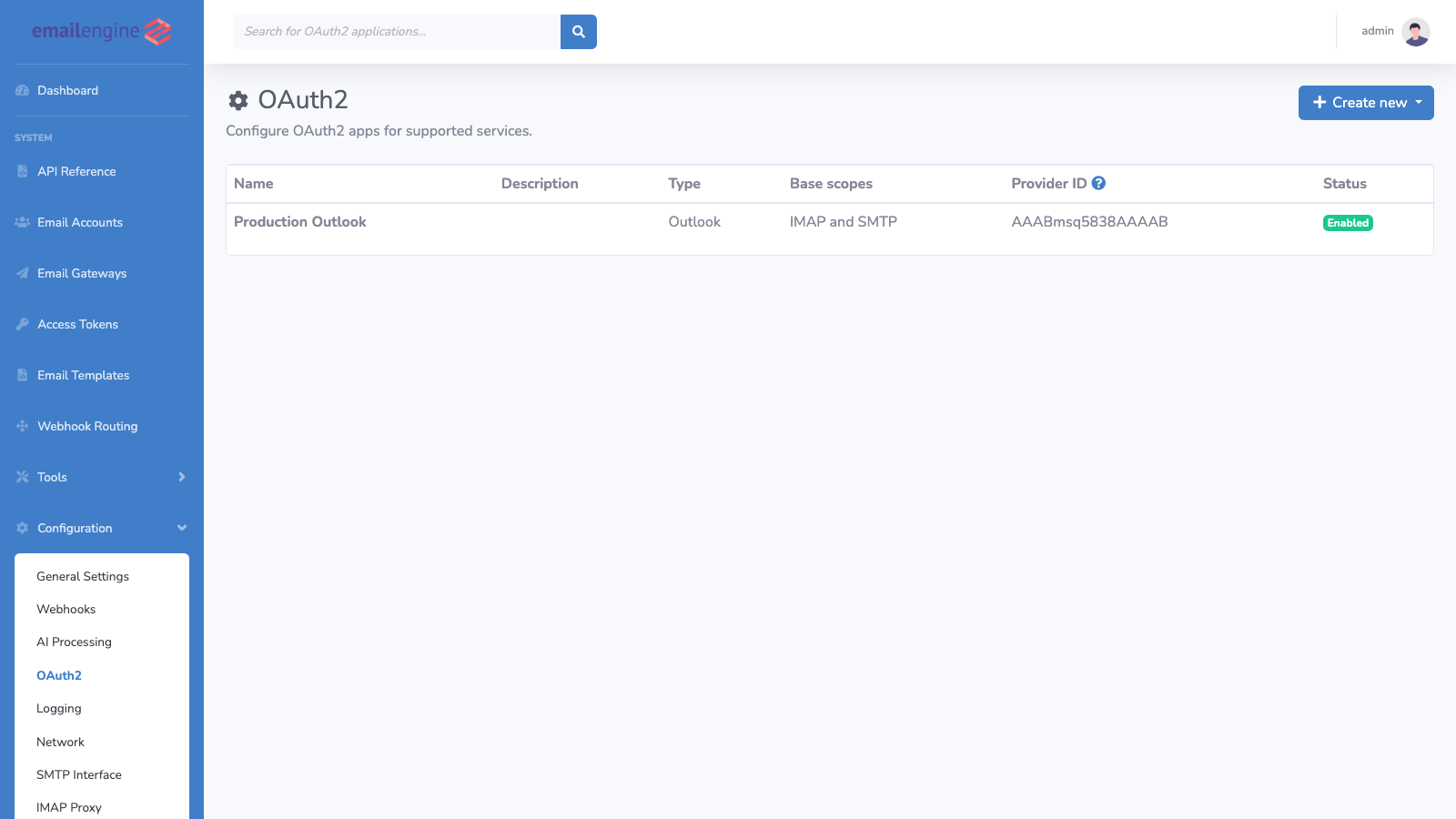1456x819 pixels.
Task: Expand the Tools sidebar section
Action: (x=52, y=477)
